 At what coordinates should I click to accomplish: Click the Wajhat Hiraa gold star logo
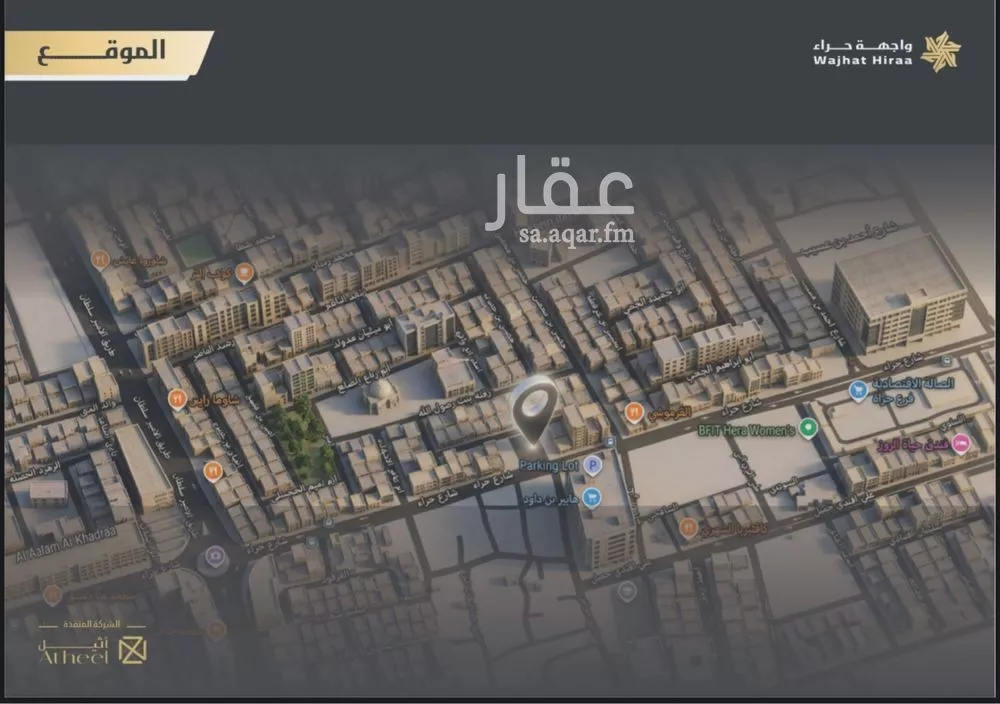pyautogui.click(x=941, y=52)
